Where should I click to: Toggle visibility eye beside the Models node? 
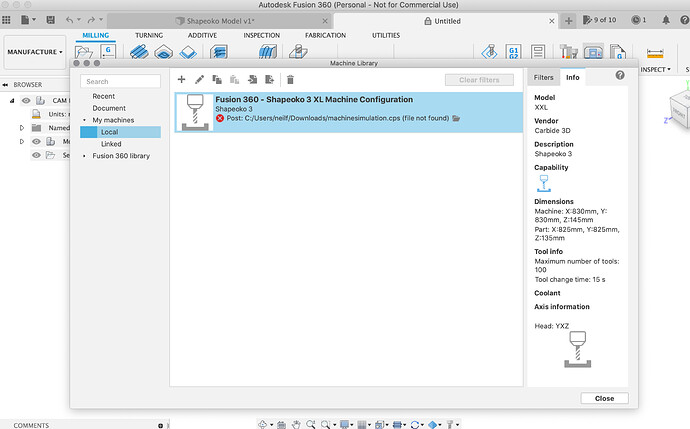click(37, 142)
